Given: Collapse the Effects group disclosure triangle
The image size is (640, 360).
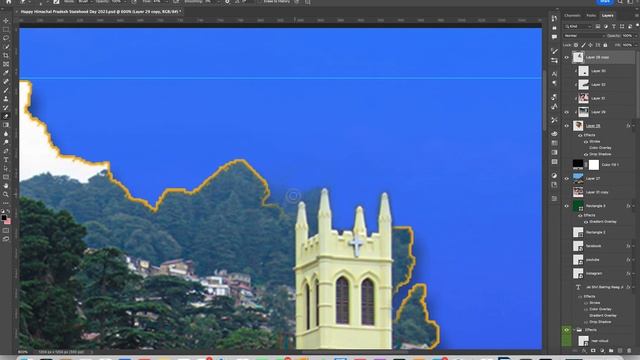Looking at the screenshot, I should click(574, 330).
